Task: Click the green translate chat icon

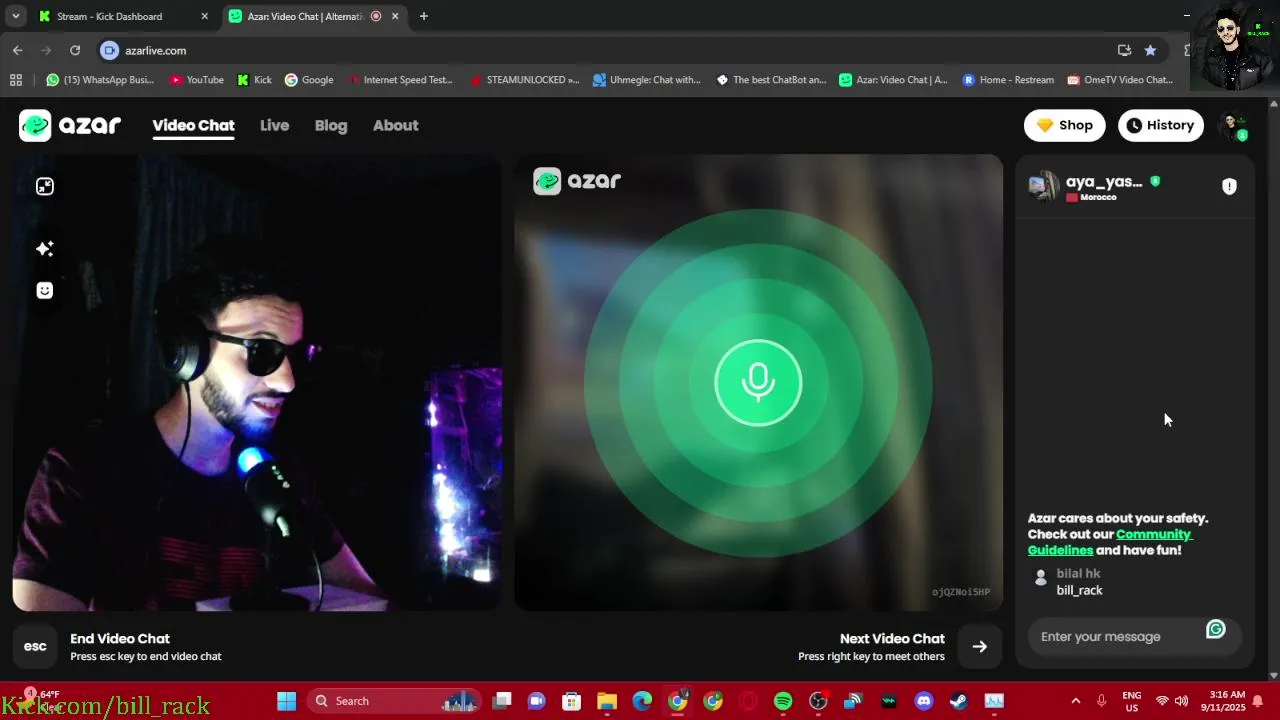Action: pyautogui.click(x=1216, y=629)
